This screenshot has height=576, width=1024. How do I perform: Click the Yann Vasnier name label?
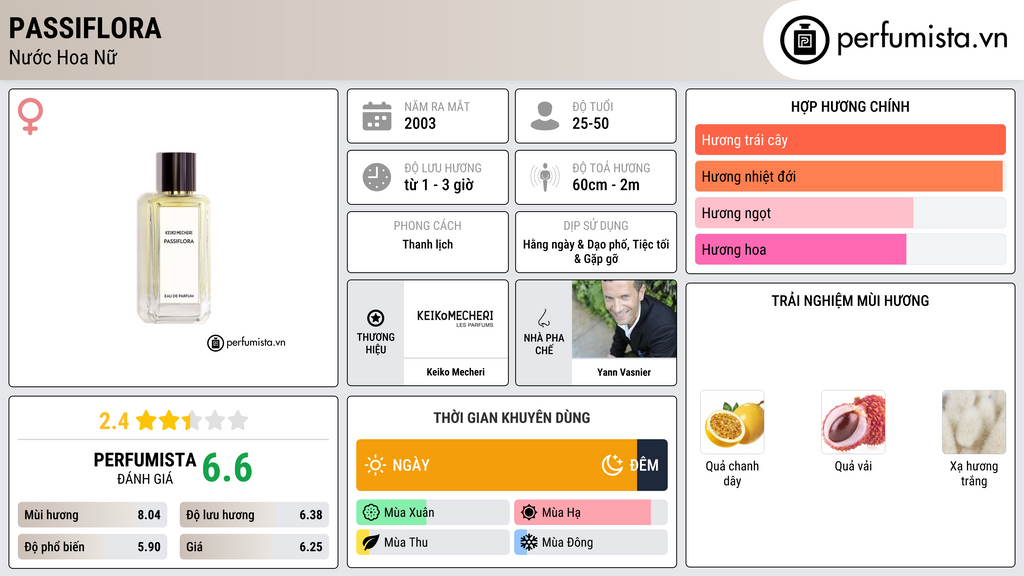624,372
